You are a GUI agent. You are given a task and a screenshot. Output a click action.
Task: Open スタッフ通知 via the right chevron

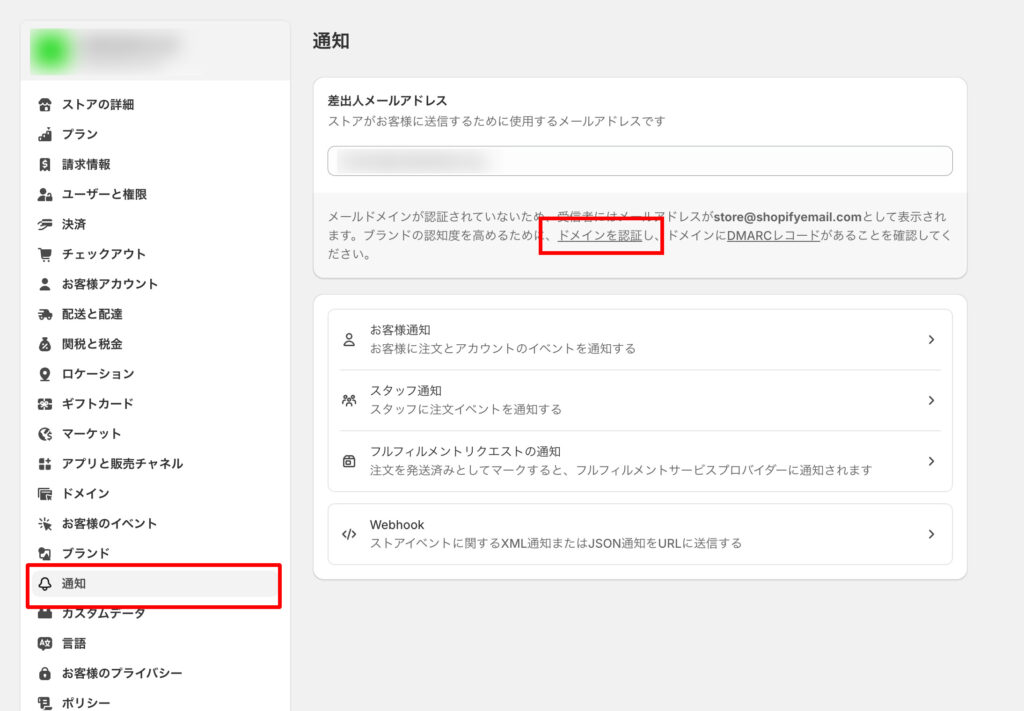(x=930, y=400)
